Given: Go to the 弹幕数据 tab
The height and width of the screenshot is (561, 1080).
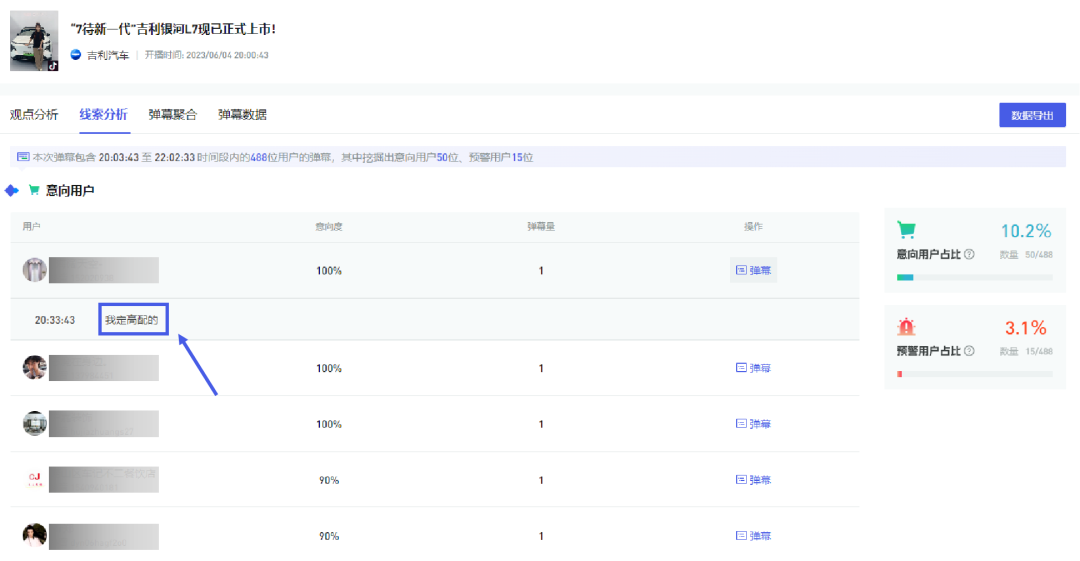Looking at the screenshot, I should point(242,114).
